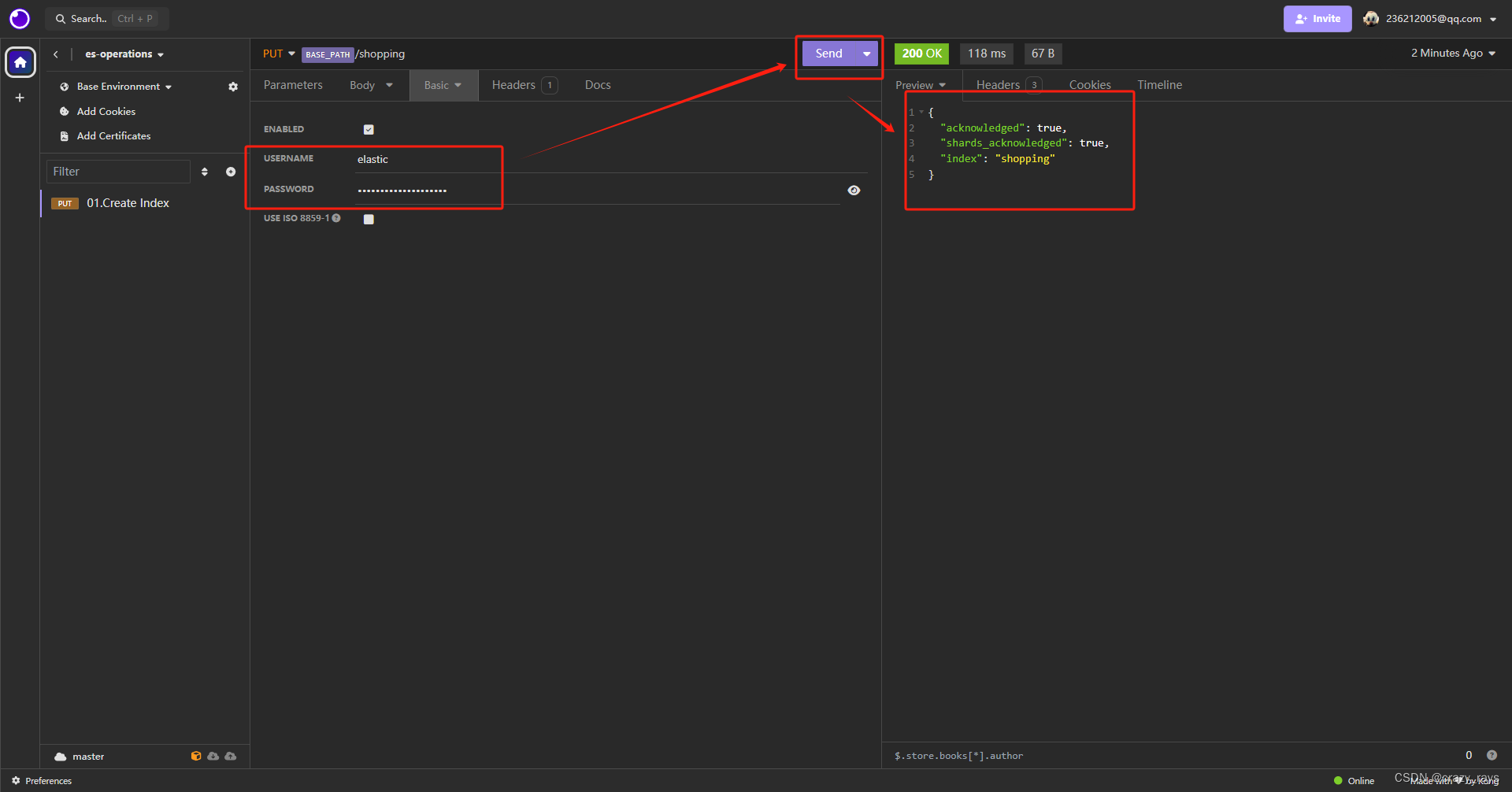The height and width of the screenshot is (792, 1512).
Task: Toggle the Enabled auth checkbox
Action: (369, 129)
